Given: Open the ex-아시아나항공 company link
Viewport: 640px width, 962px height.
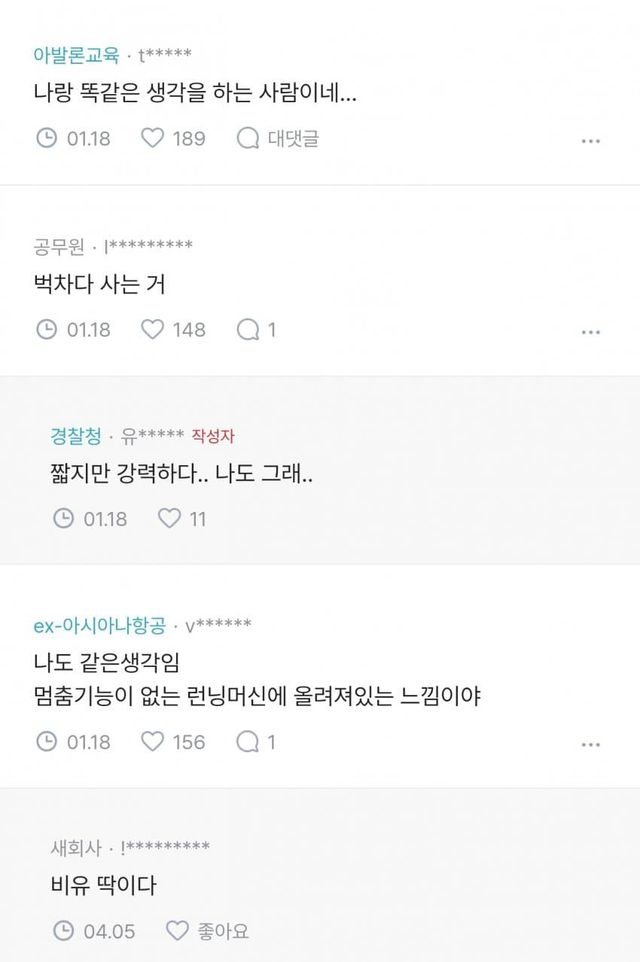Looking at the screenshot, I should tap(99, 626).
